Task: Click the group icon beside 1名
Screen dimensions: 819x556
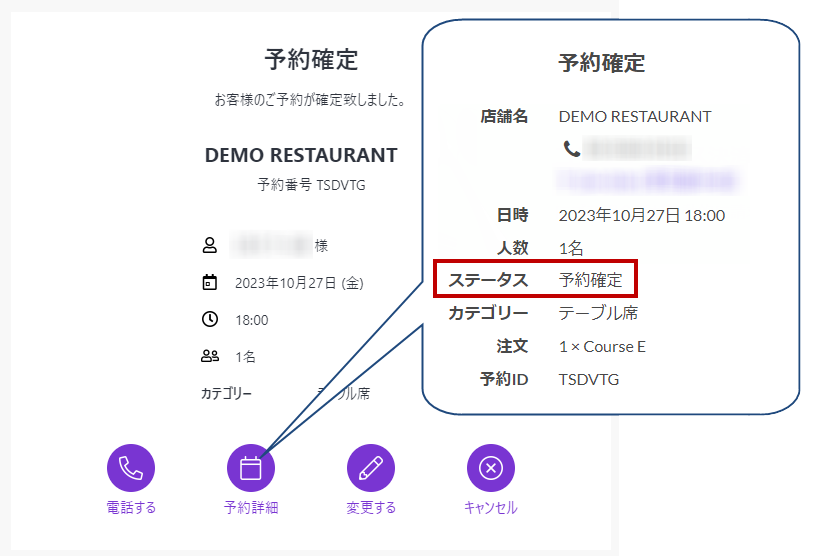Action: pyautogui.click(x=210, y=356)
